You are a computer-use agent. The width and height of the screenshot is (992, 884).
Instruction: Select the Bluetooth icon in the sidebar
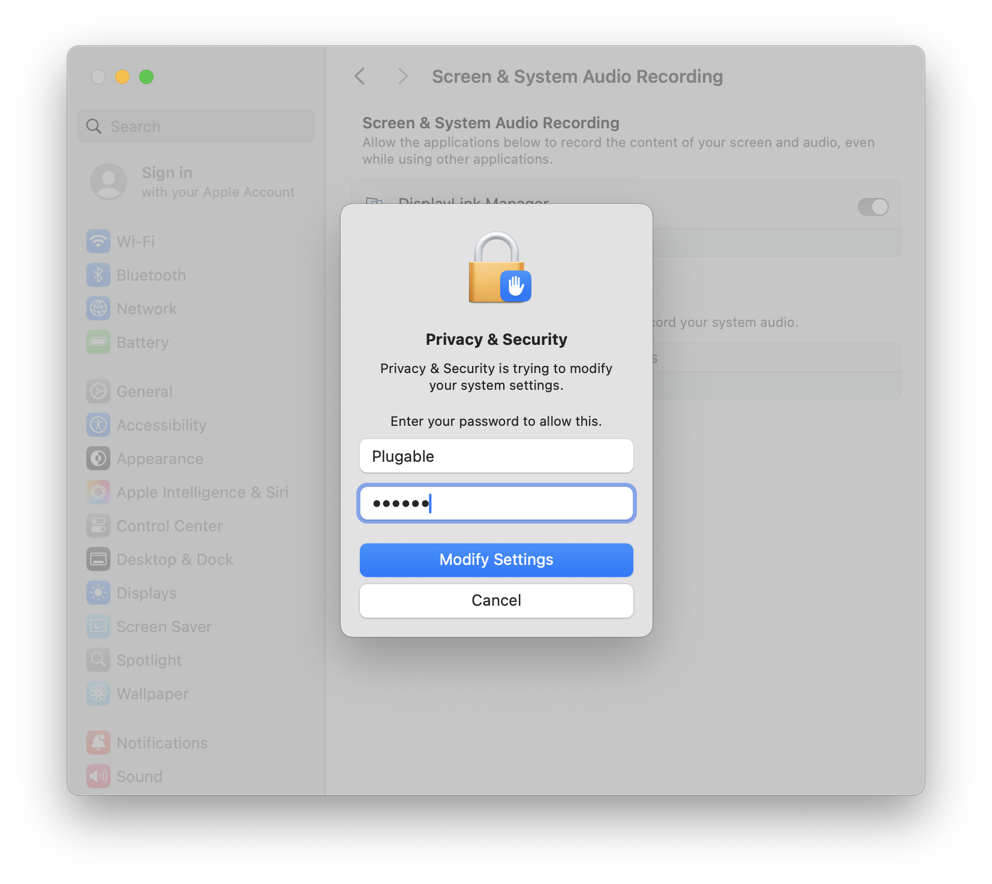[97, 275]
